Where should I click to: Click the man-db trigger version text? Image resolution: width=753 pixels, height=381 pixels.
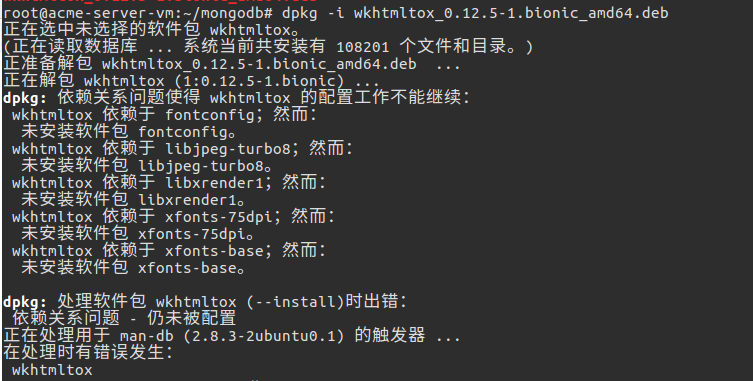click(263, 336)
